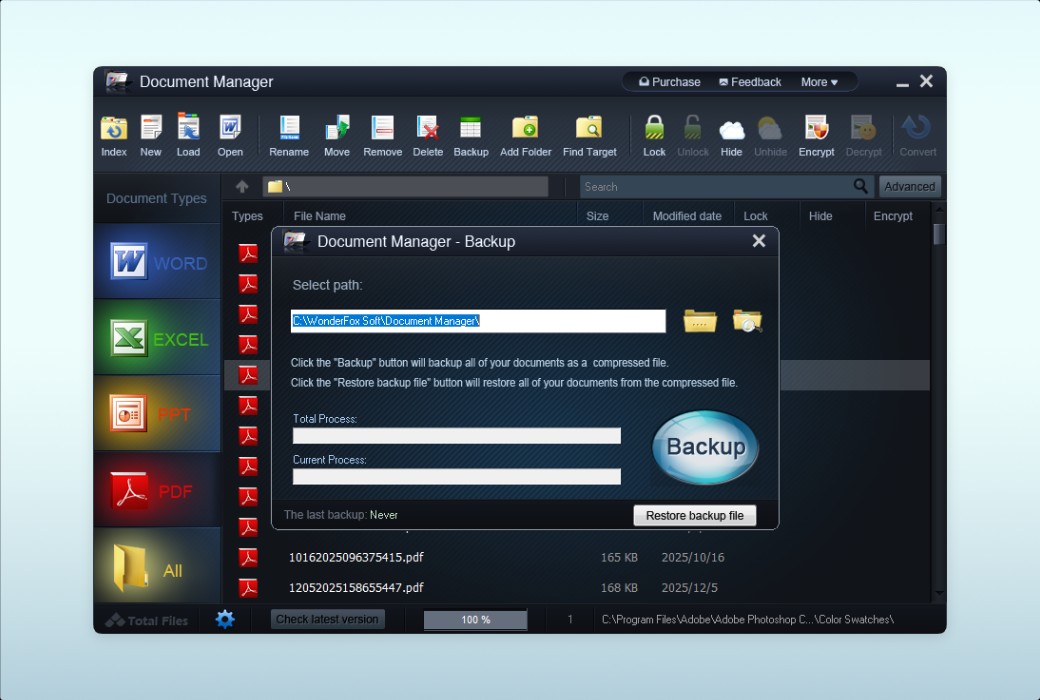Open settings gear in status bar

click(x=225, y=619)
